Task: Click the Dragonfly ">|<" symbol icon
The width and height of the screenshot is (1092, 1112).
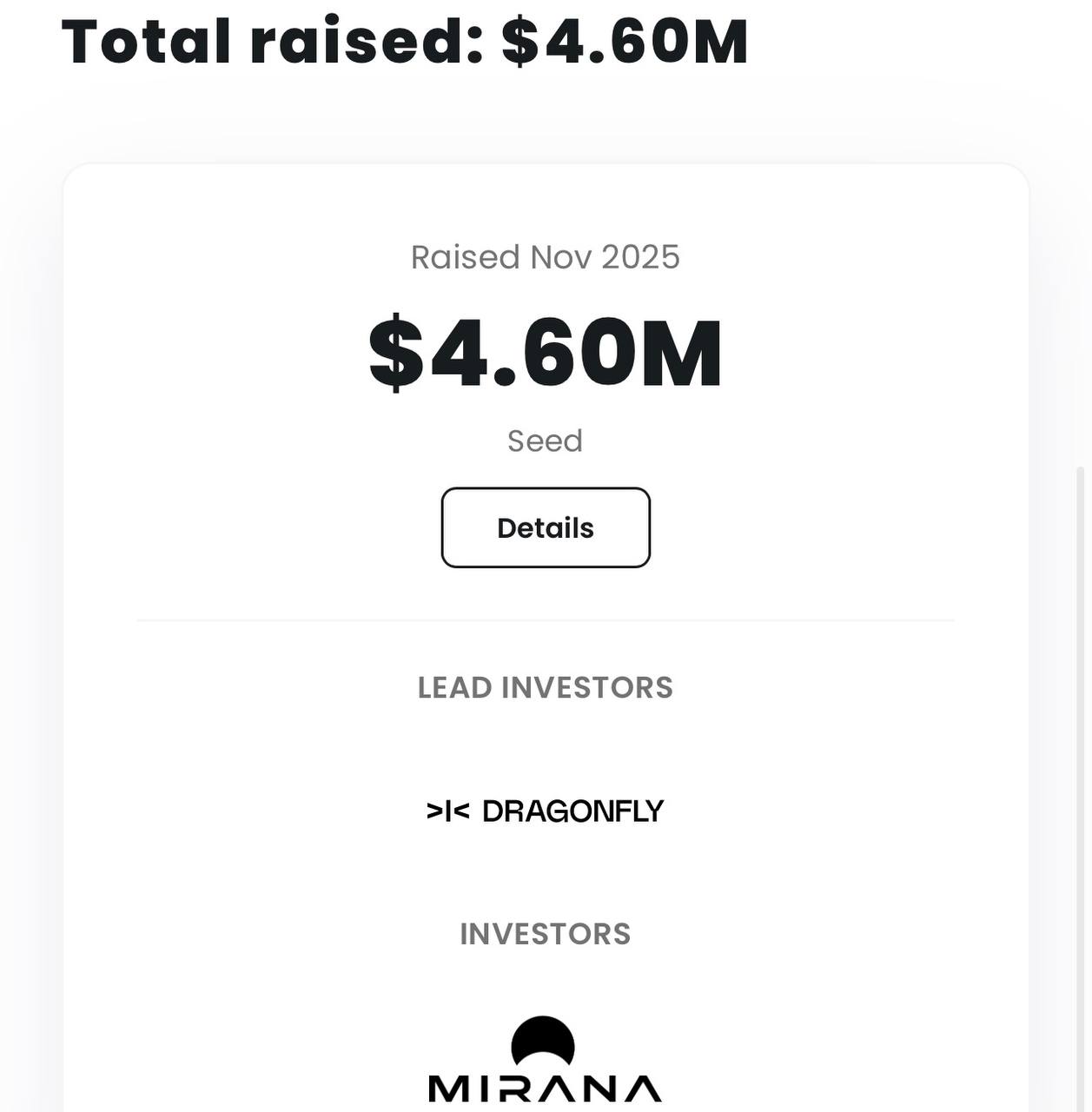Action: point(447,811)
